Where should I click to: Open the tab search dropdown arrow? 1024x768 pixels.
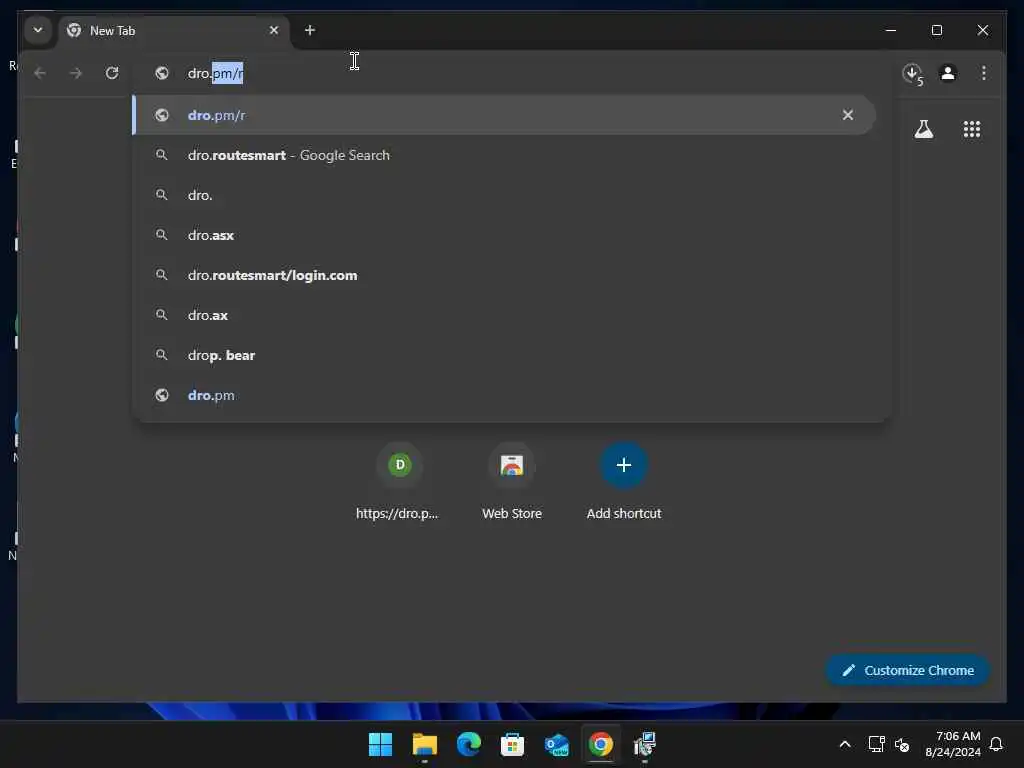click(38, 30)
